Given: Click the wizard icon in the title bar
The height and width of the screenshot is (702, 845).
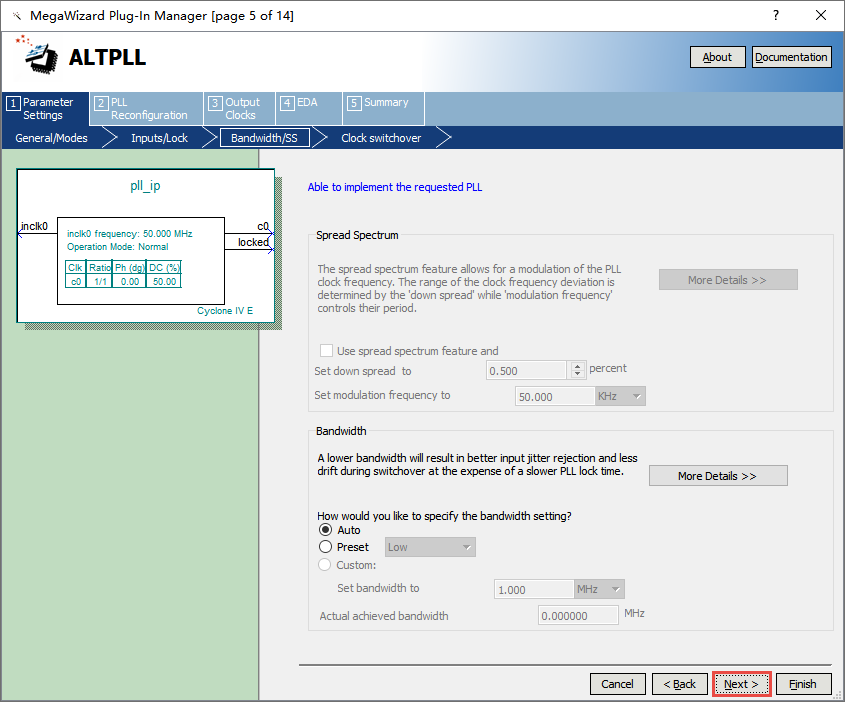Looking at the screenshot, I should 17,16.
